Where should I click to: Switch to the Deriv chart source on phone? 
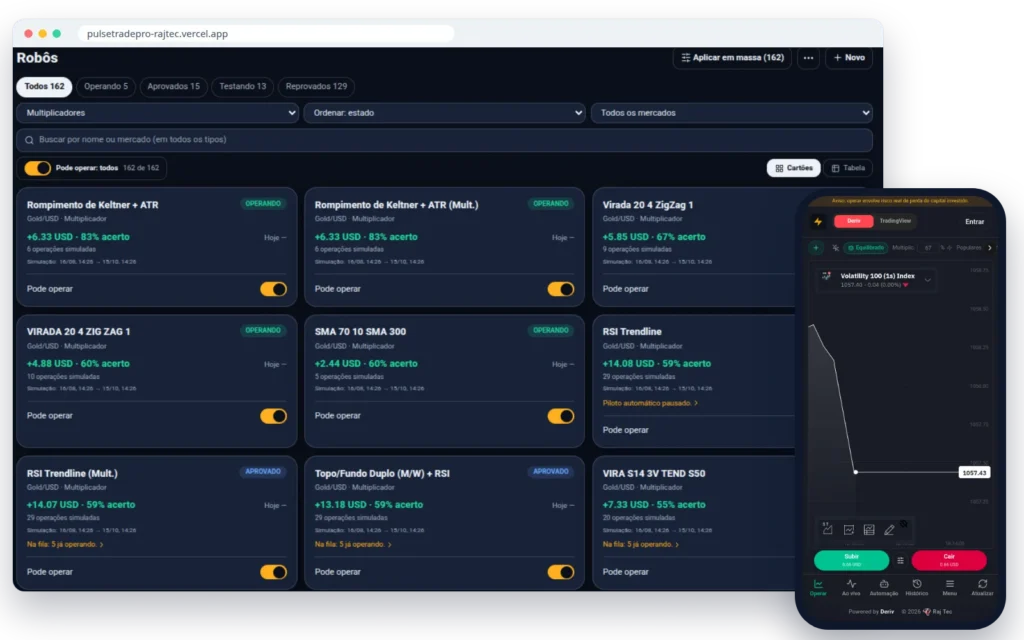(854, 221)
